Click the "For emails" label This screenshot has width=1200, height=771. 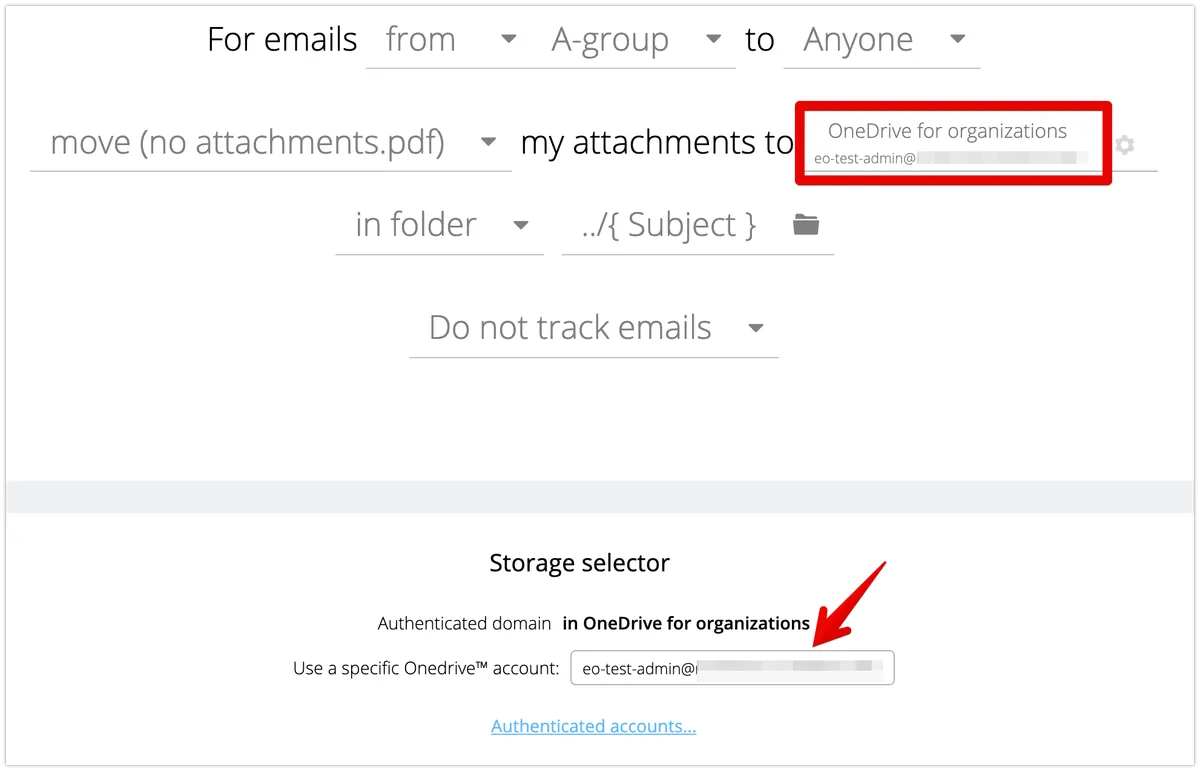(282, 40)
